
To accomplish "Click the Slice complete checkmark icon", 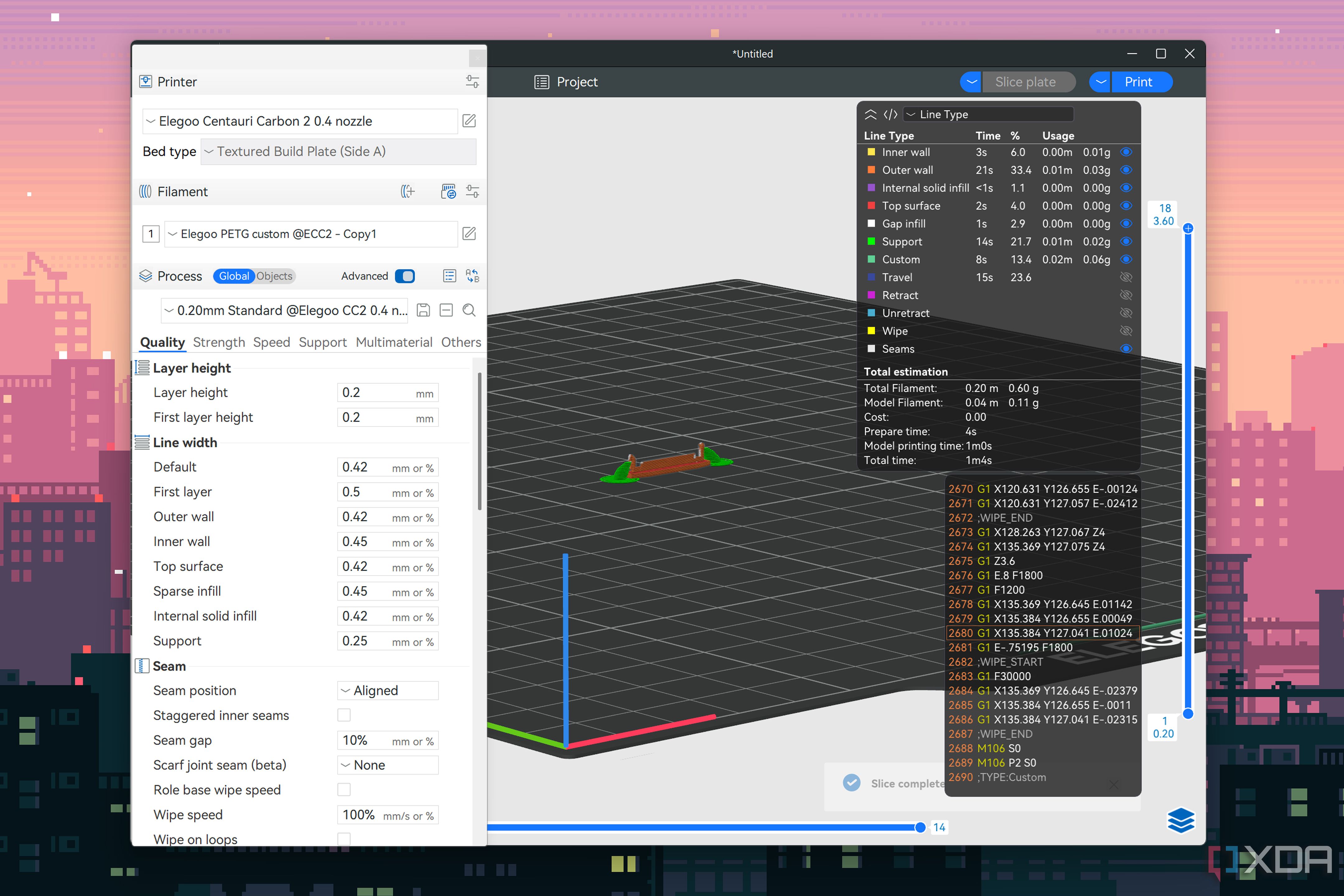I will (852, 783).
